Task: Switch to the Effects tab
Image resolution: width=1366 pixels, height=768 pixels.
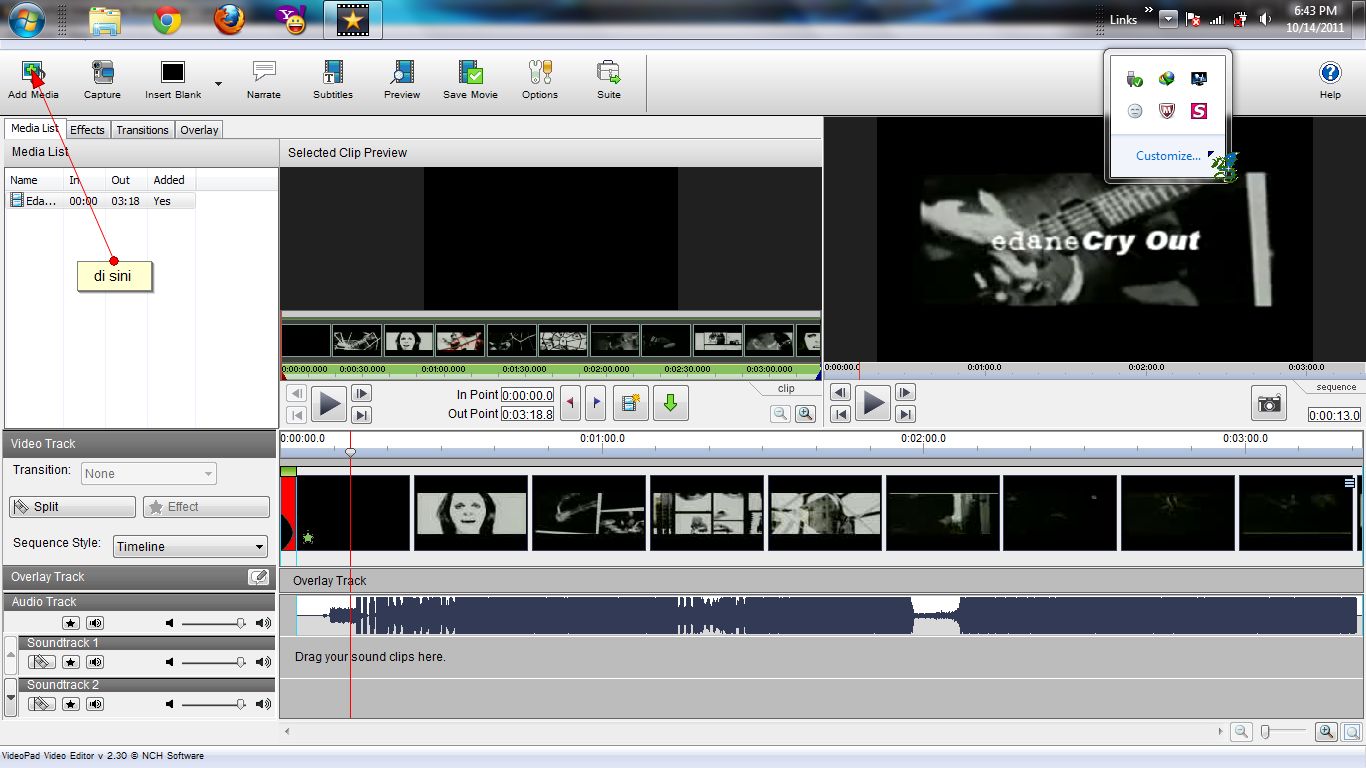Action: pos(87,130)
